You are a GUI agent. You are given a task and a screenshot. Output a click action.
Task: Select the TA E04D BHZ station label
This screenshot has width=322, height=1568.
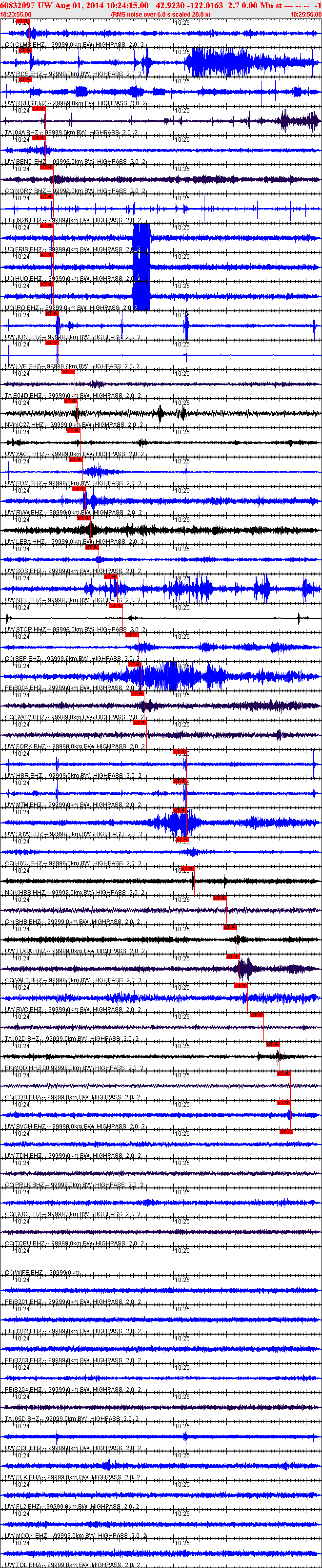pos(73,396)
